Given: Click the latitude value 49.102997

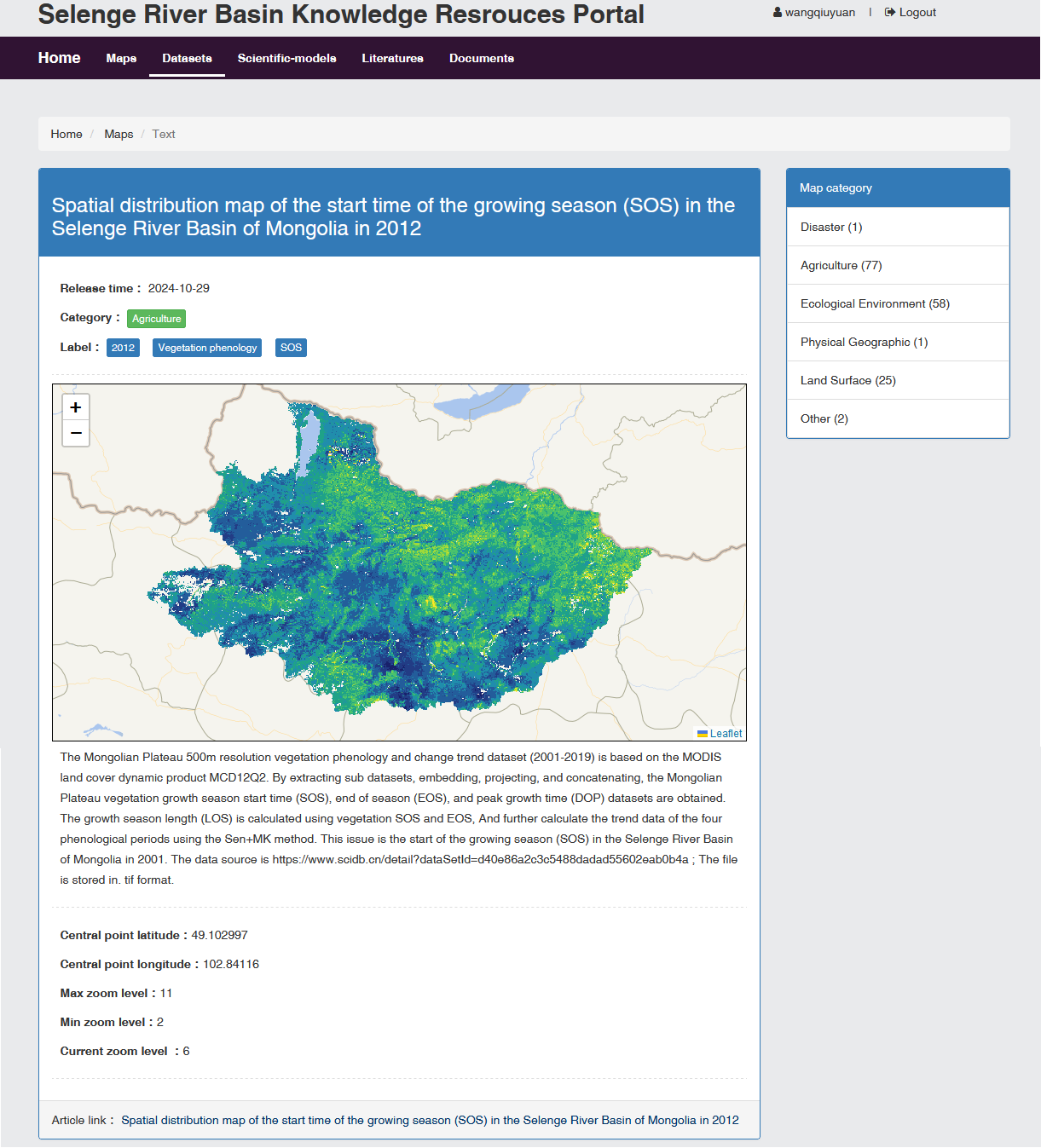Looking at the screenshot, I should [x=219, y=935].
